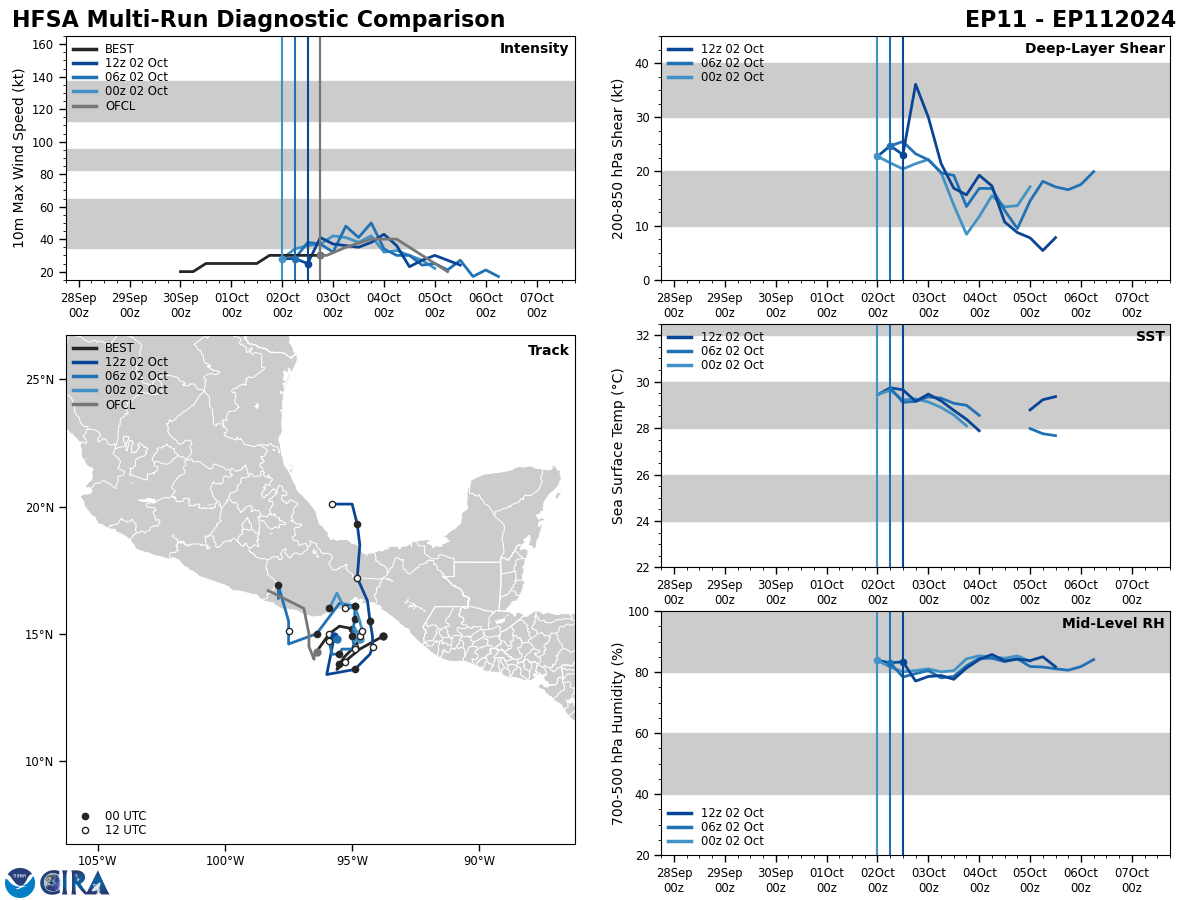Click the northernmost 12 UTC track point
Viewport: 1200px width, 900px height.
tap(333, 504)
